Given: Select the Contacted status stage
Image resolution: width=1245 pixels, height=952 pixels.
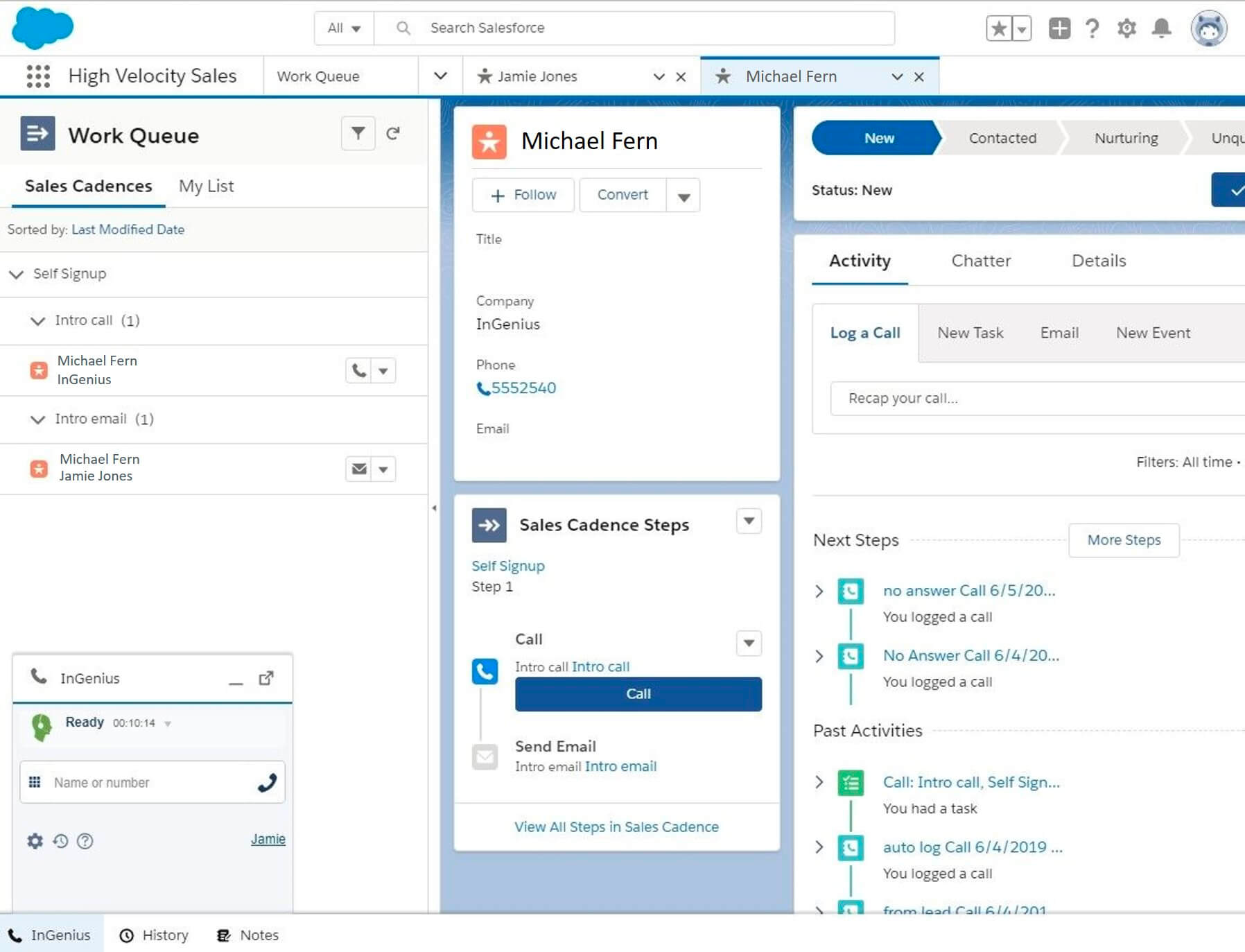Looking at the screenshot, I should [x=1002, y=138].
